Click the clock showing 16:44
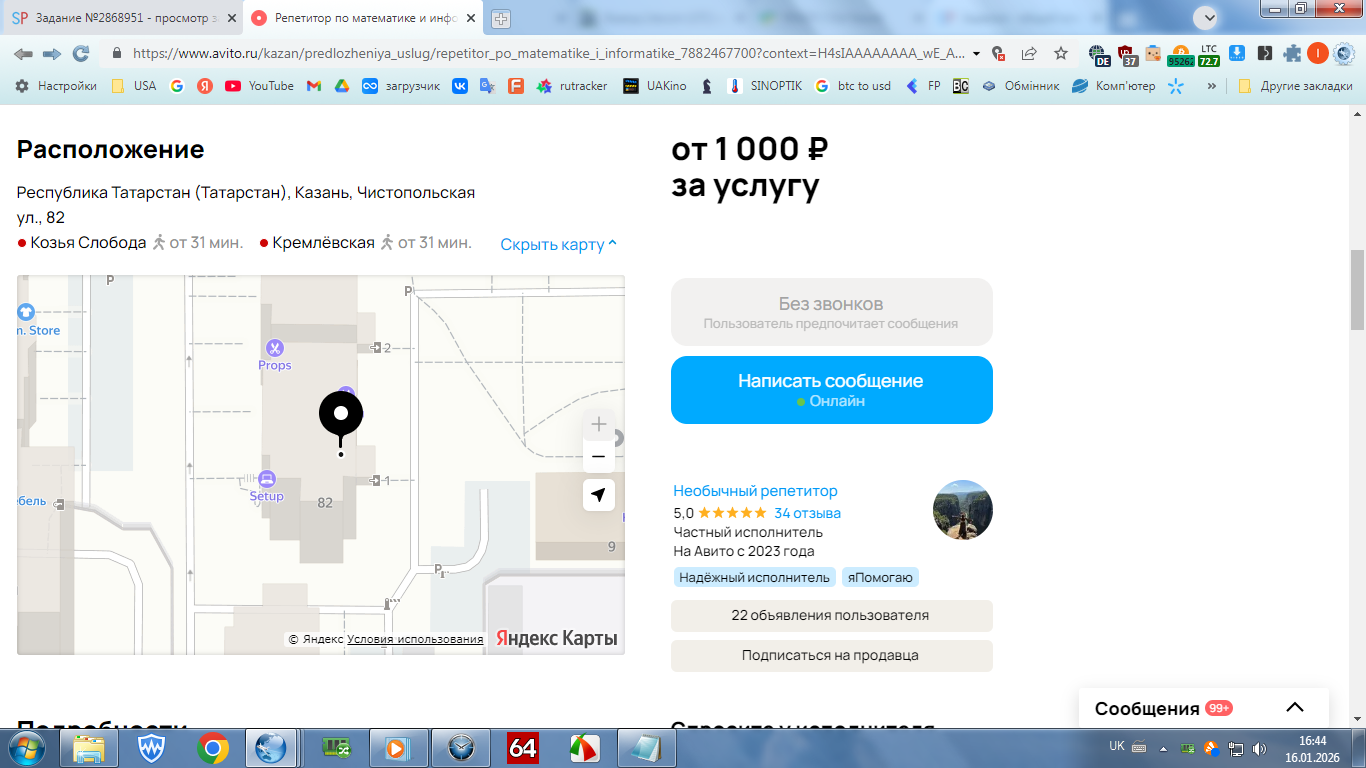Viewport: 1366px width, 768px height. click(1312, 741)
